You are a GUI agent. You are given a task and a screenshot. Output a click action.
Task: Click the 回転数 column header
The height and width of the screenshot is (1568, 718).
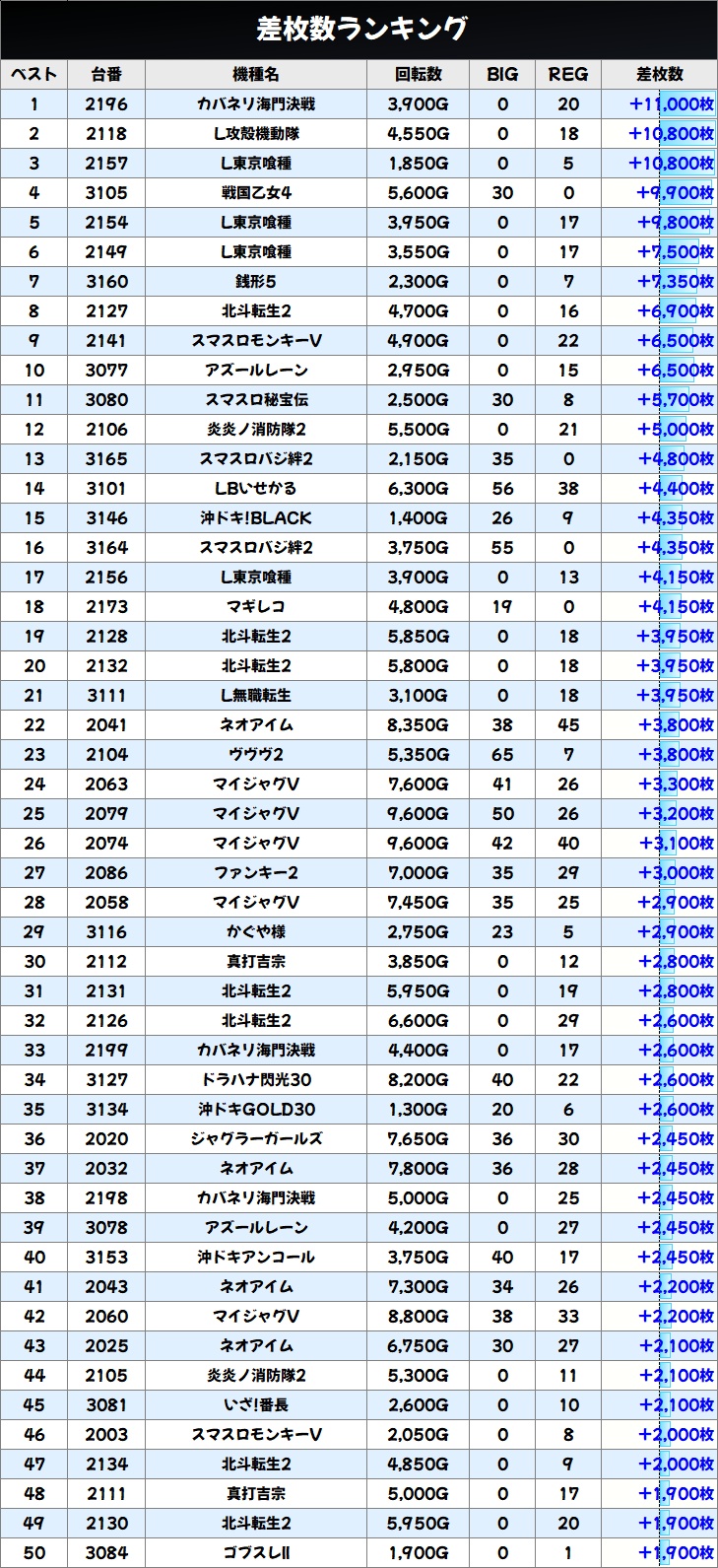(x=419, y=74)
